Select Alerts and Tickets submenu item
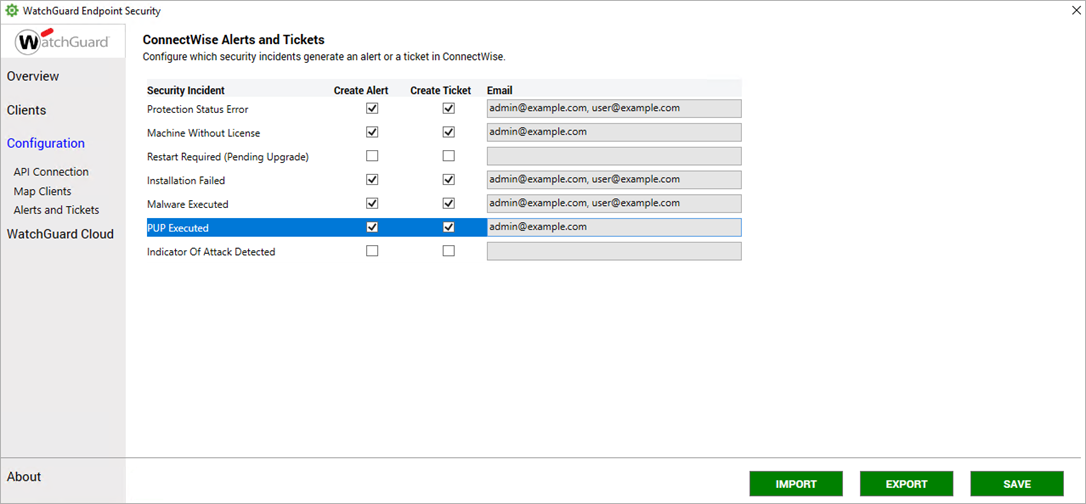1086x504 pixels. tap(56, 210)
